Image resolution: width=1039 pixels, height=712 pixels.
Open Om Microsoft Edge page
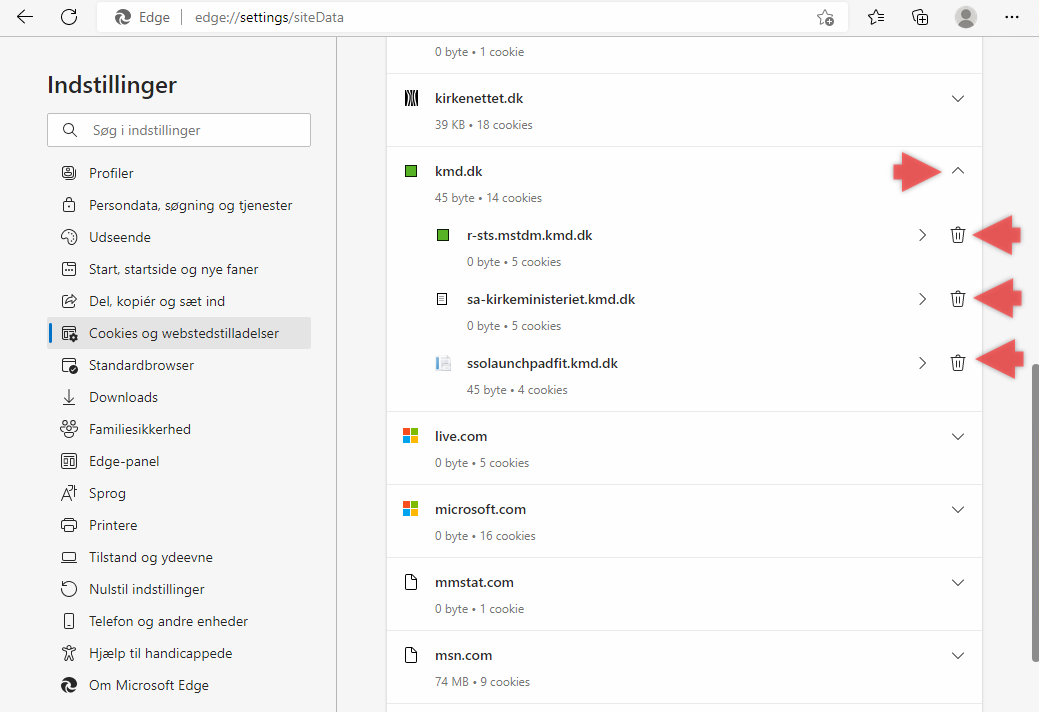[179, 686]
